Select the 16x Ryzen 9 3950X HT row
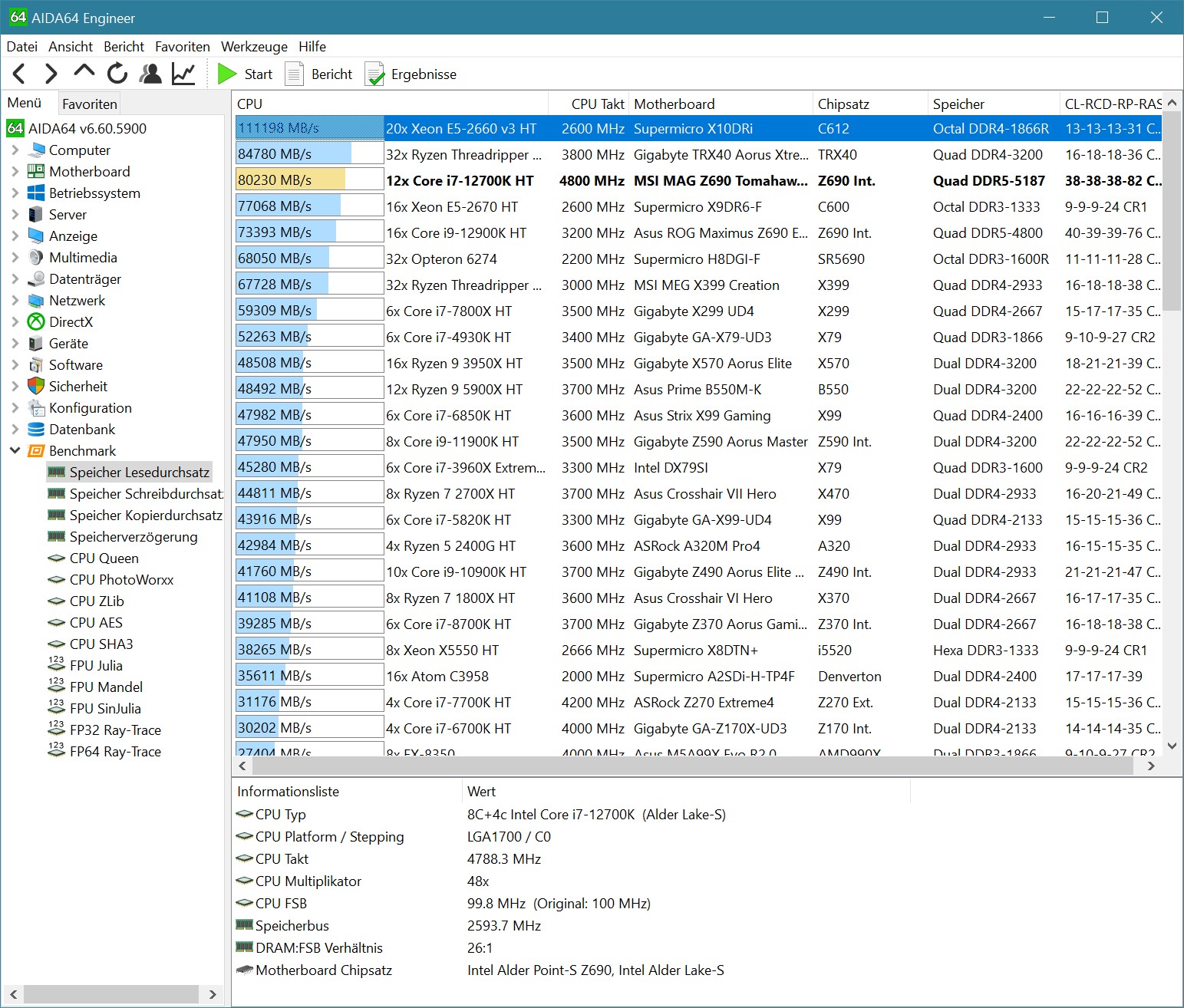The image size is (1184, 1008). pyautogui.click(x=698, y=364)
